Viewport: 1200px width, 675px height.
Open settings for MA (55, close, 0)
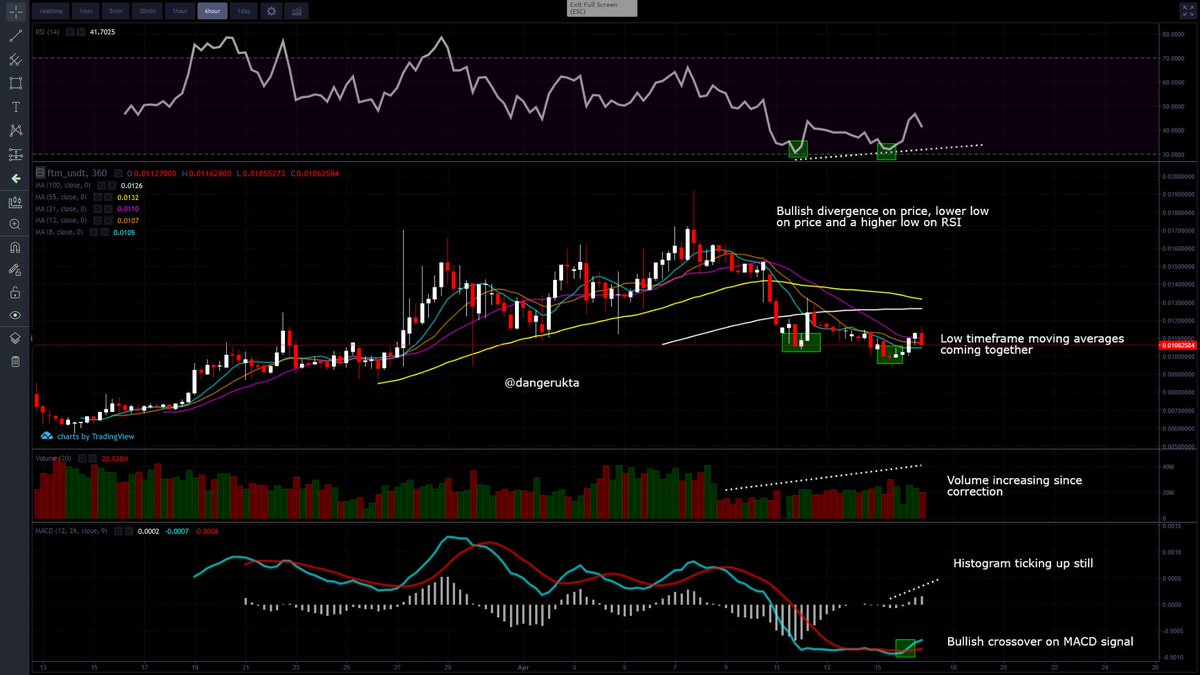point(97,197)
